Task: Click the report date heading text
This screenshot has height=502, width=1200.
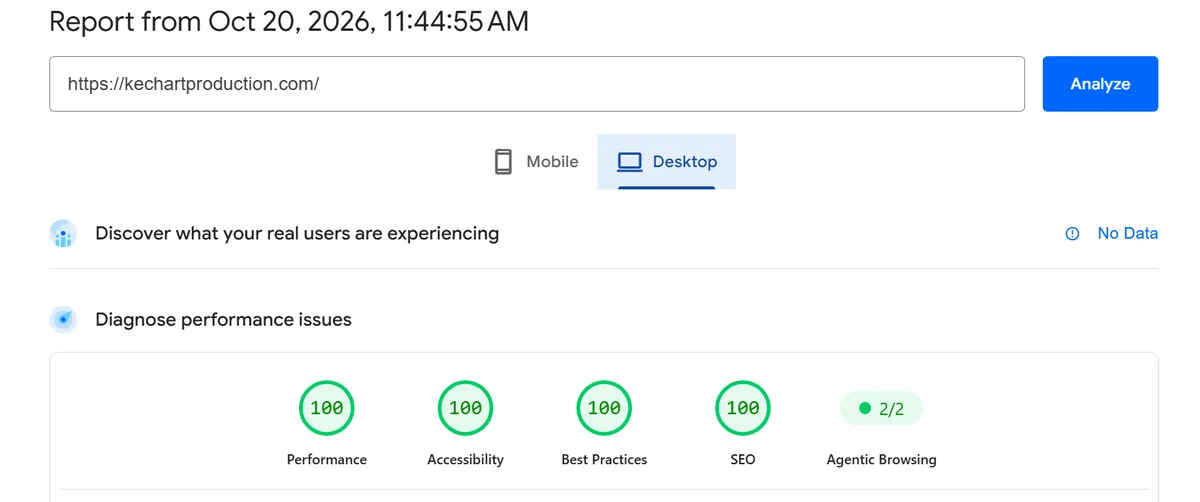Action: [x=289, y=22]
